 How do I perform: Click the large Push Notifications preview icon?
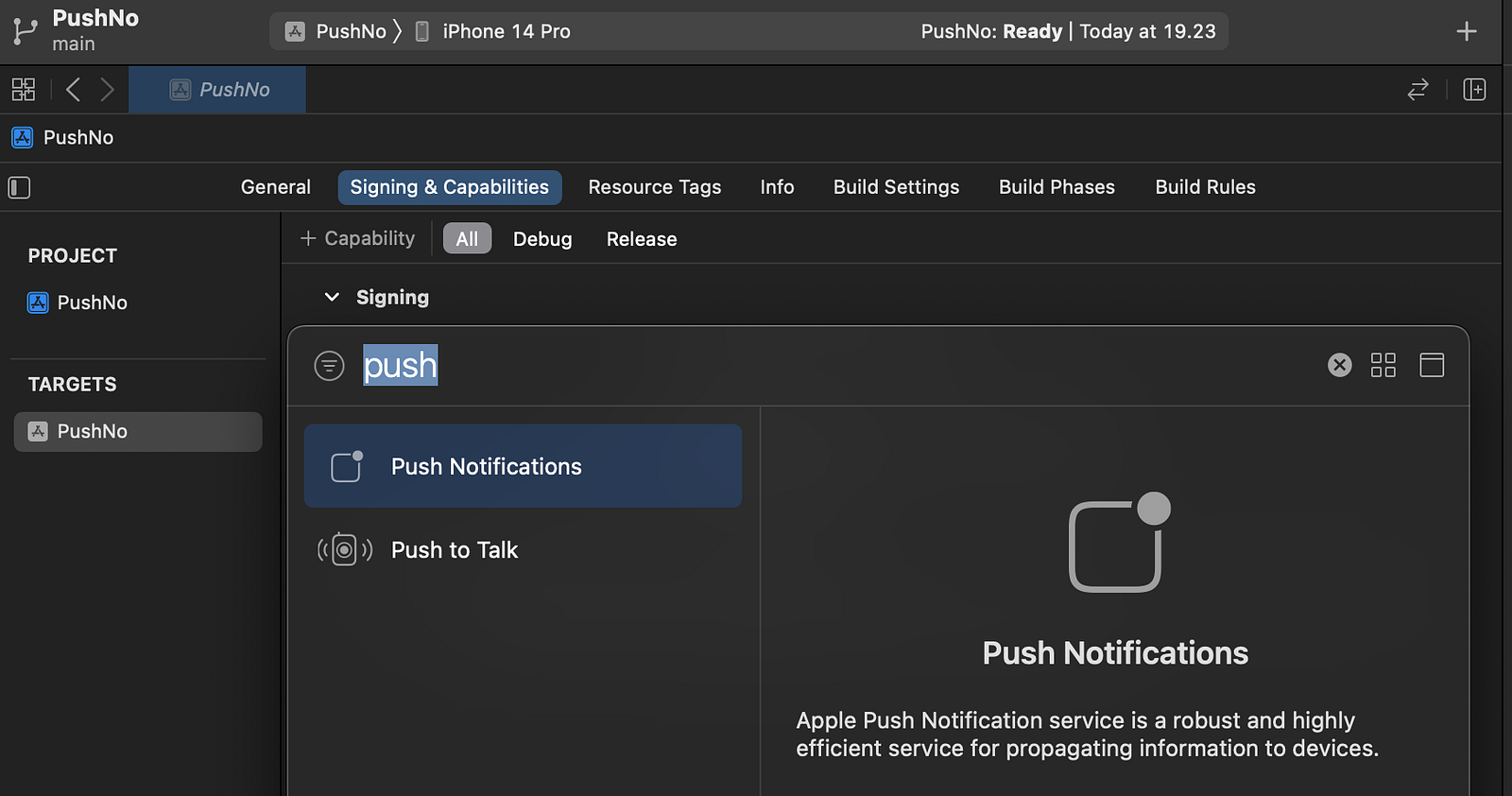pos(1119,543)
